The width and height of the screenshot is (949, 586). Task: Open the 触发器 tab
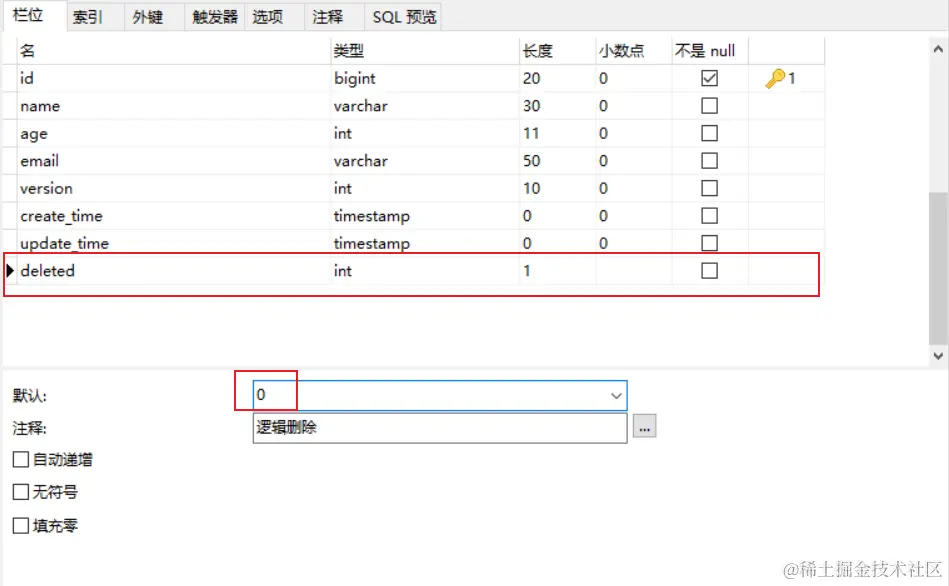[x=215, y=17]
